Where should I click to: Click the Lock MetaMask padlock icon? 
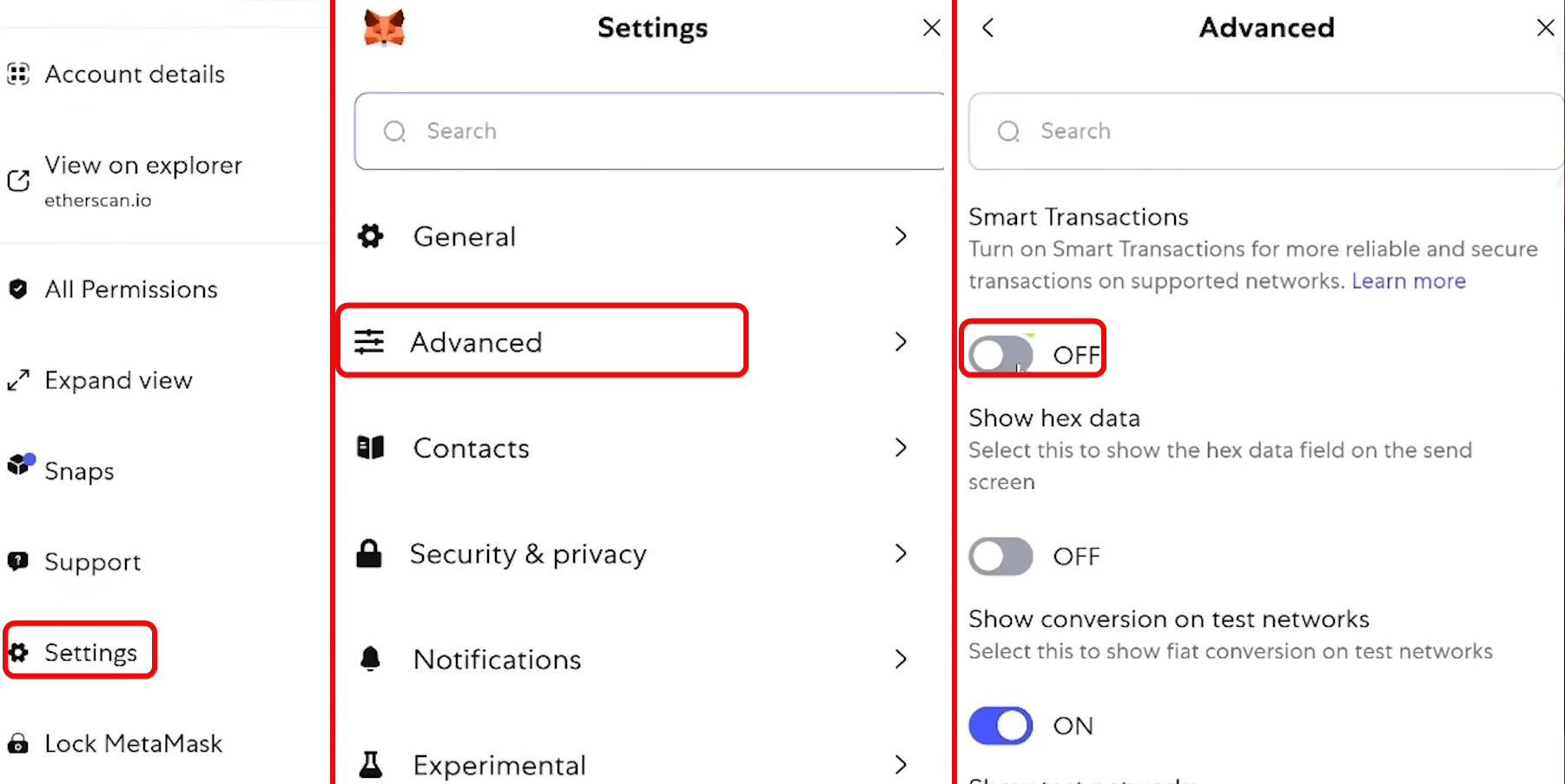pos(18,743)
